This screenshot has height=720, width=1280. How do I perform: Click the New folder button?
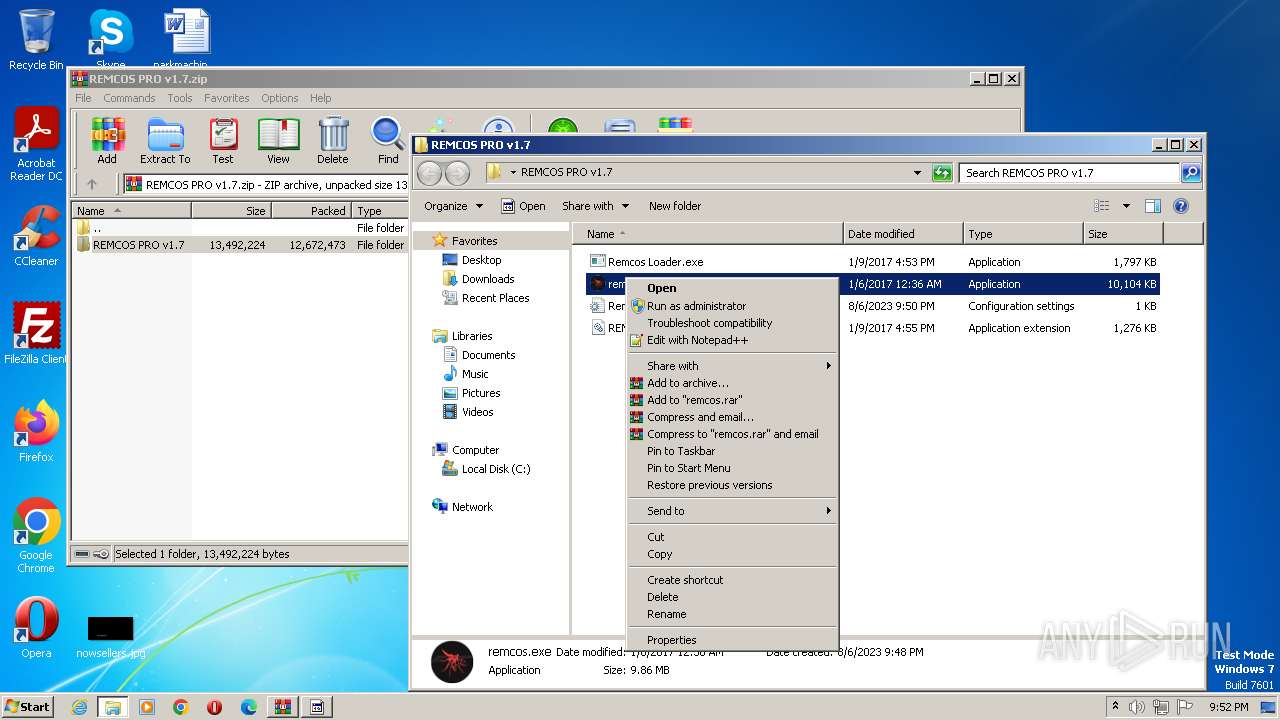(675, 206)
